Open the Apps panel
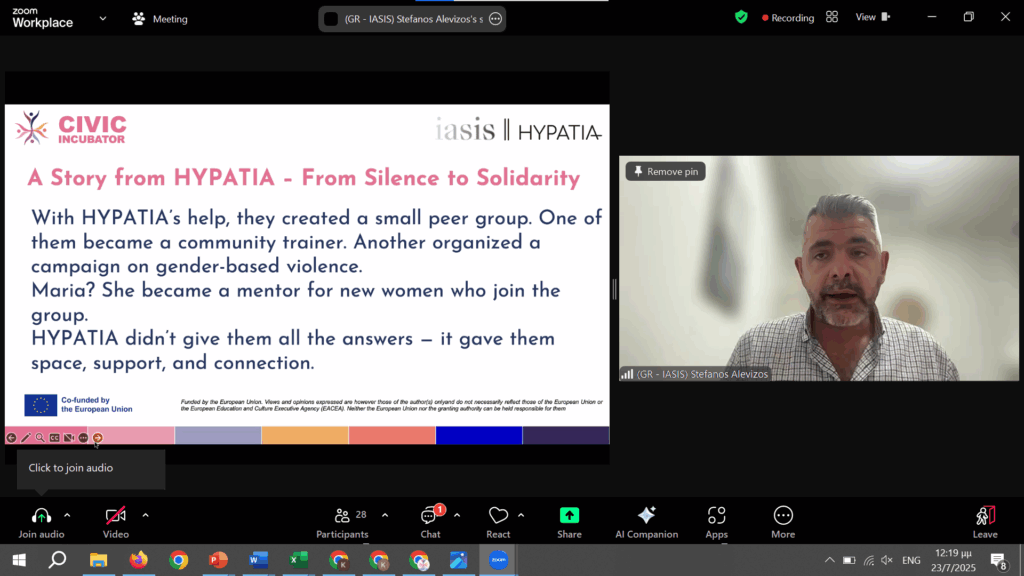The height and width of the screenshot is (576, 1024). [716, 516]
